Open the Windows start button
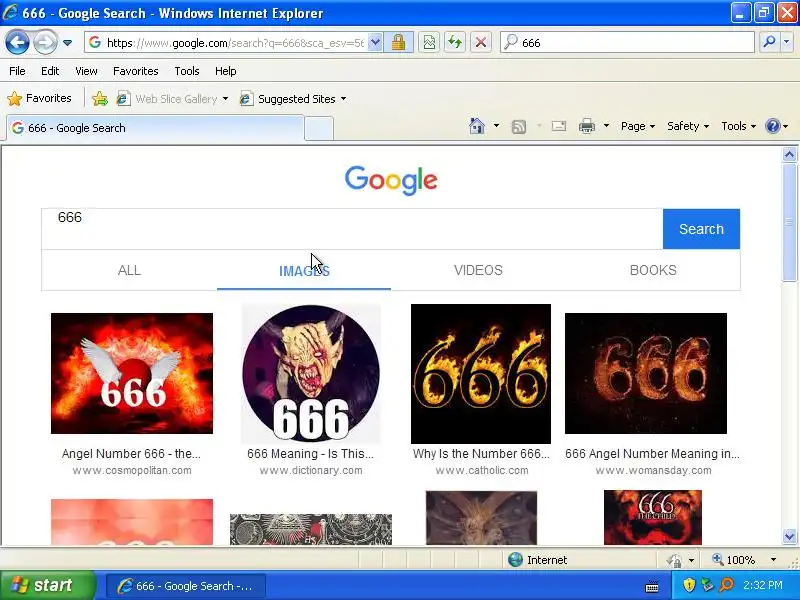 [48, 585]
